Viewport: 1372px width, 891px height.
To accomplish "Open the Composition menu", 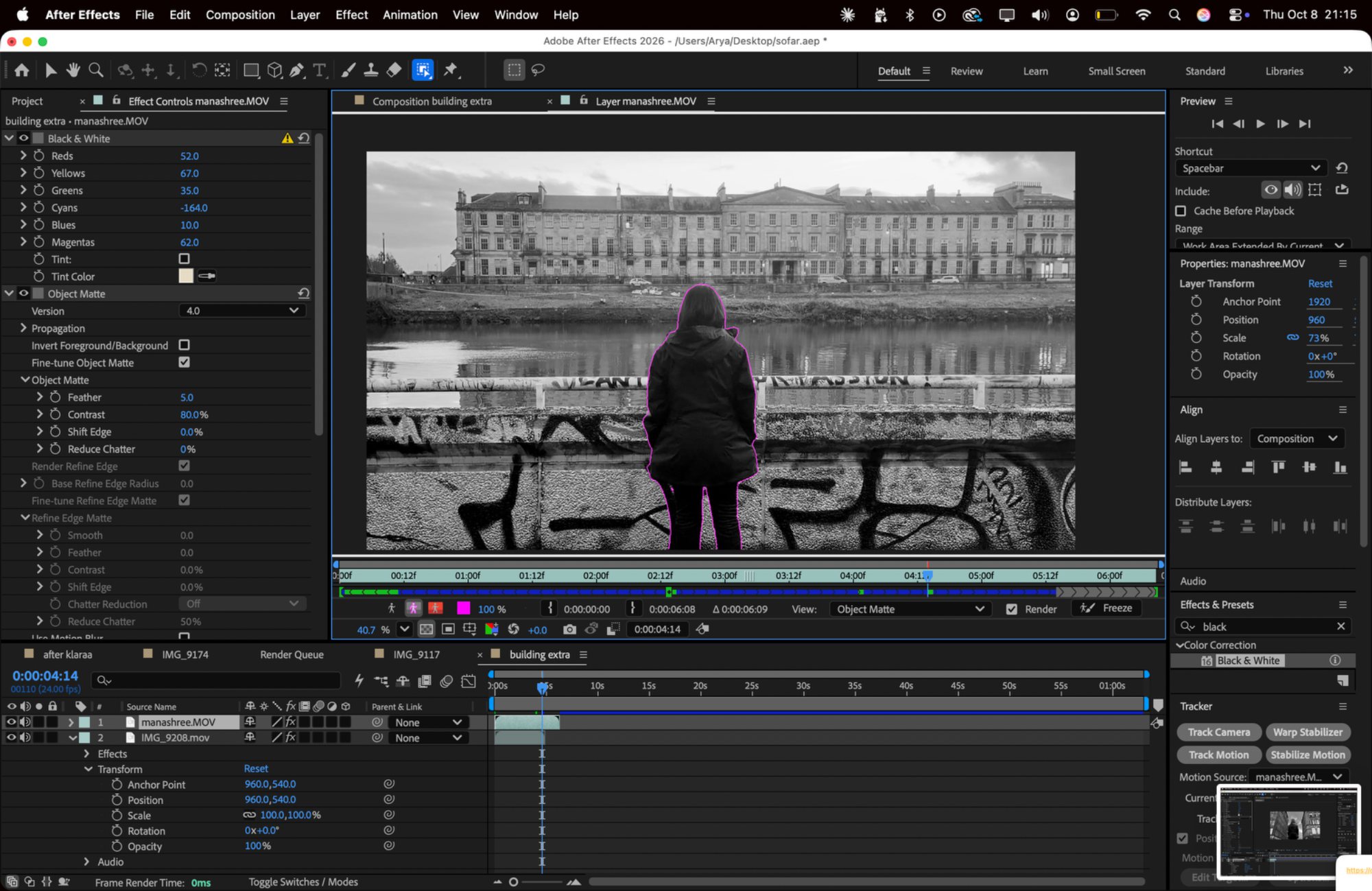I will pos(240,14).
